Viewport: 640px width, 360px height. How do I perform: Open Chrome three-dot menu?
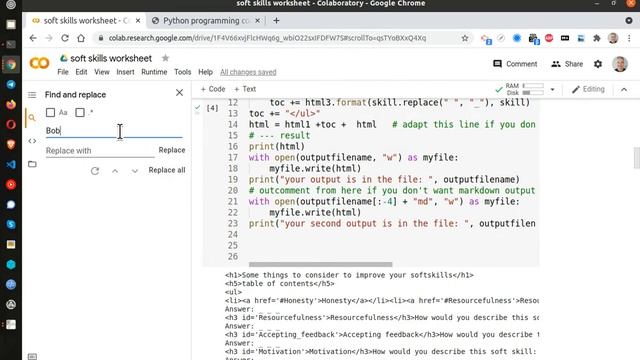click(629, 38)
